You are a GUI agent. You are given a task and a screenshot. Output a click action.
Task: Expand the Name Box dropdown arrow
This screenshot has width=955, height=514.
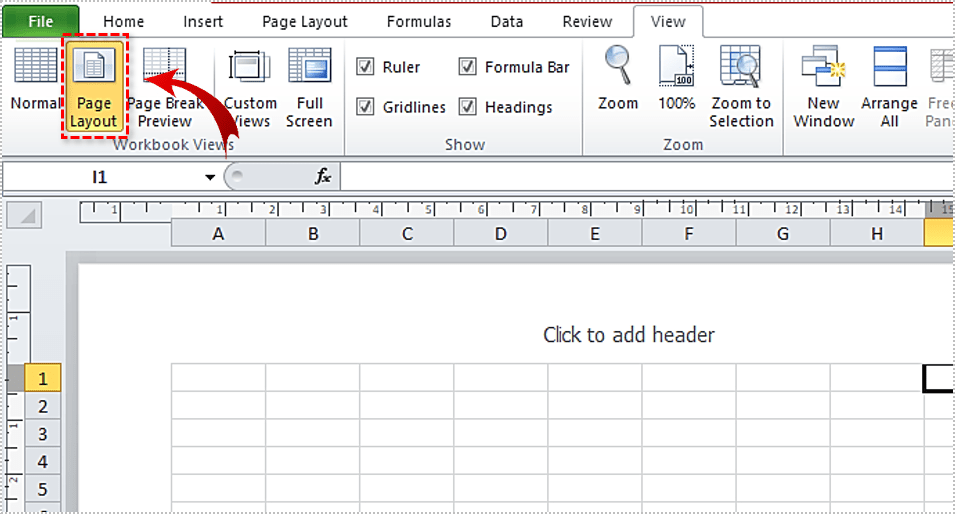click(x=210, y=178)
